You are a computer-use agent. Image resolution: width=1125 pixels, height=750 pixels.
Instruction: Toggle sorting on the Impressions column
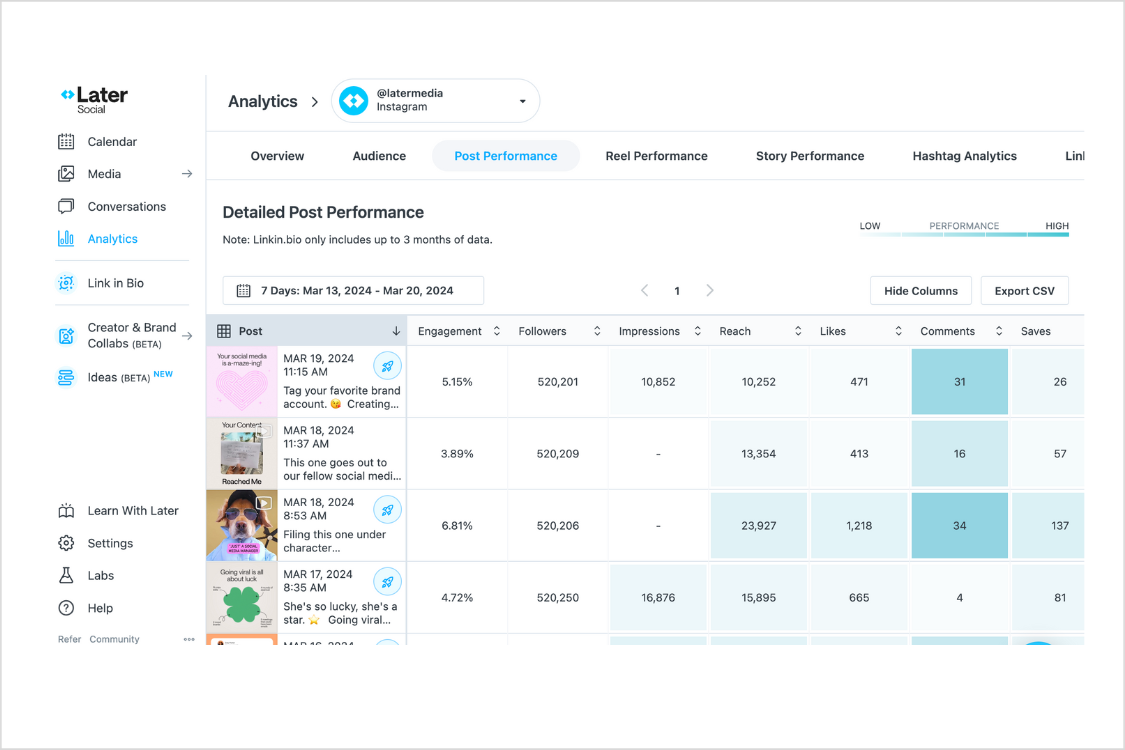pyautogui.click(x=698, y=330)
